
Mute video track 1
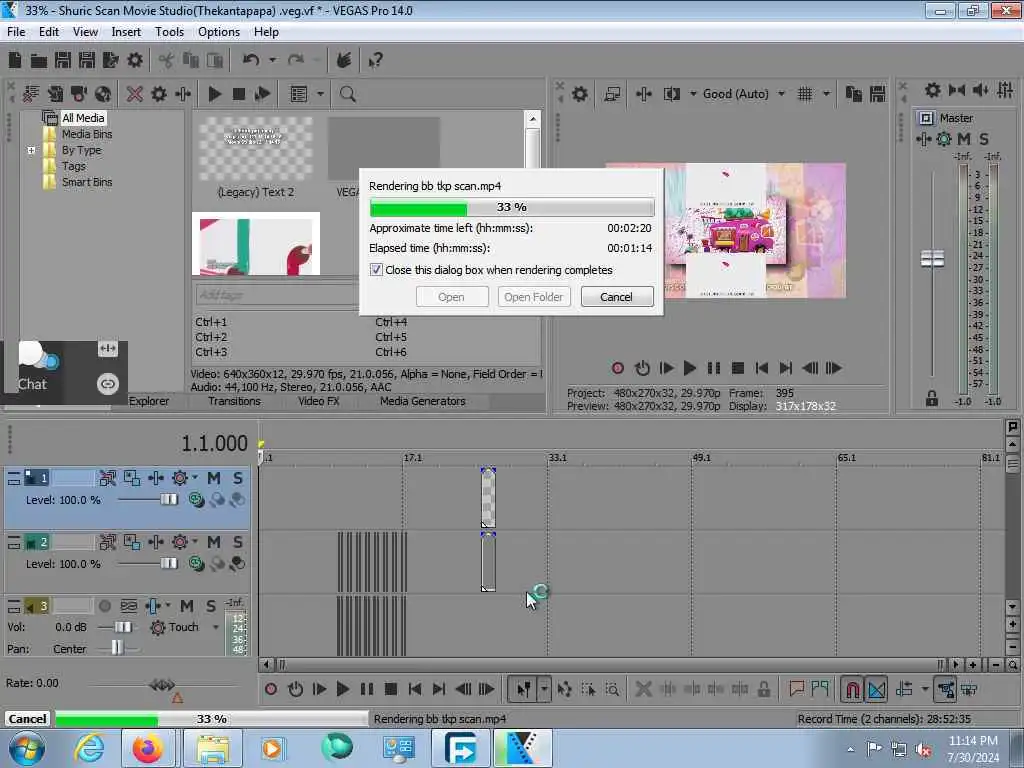214,479
